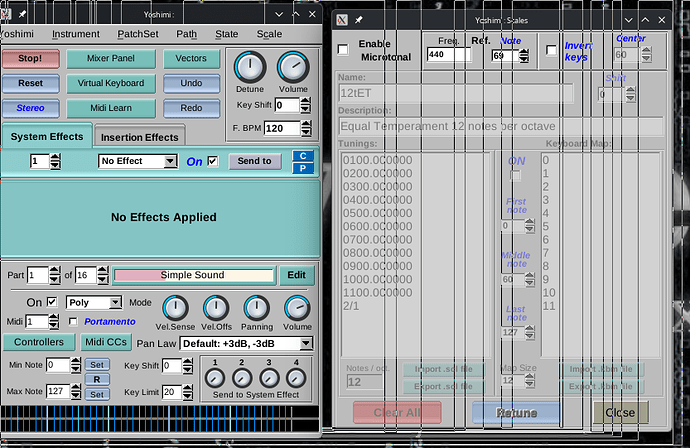Open the Instrument menu
690x448 pixels.
pyautogui.click(x=76, y=34)
